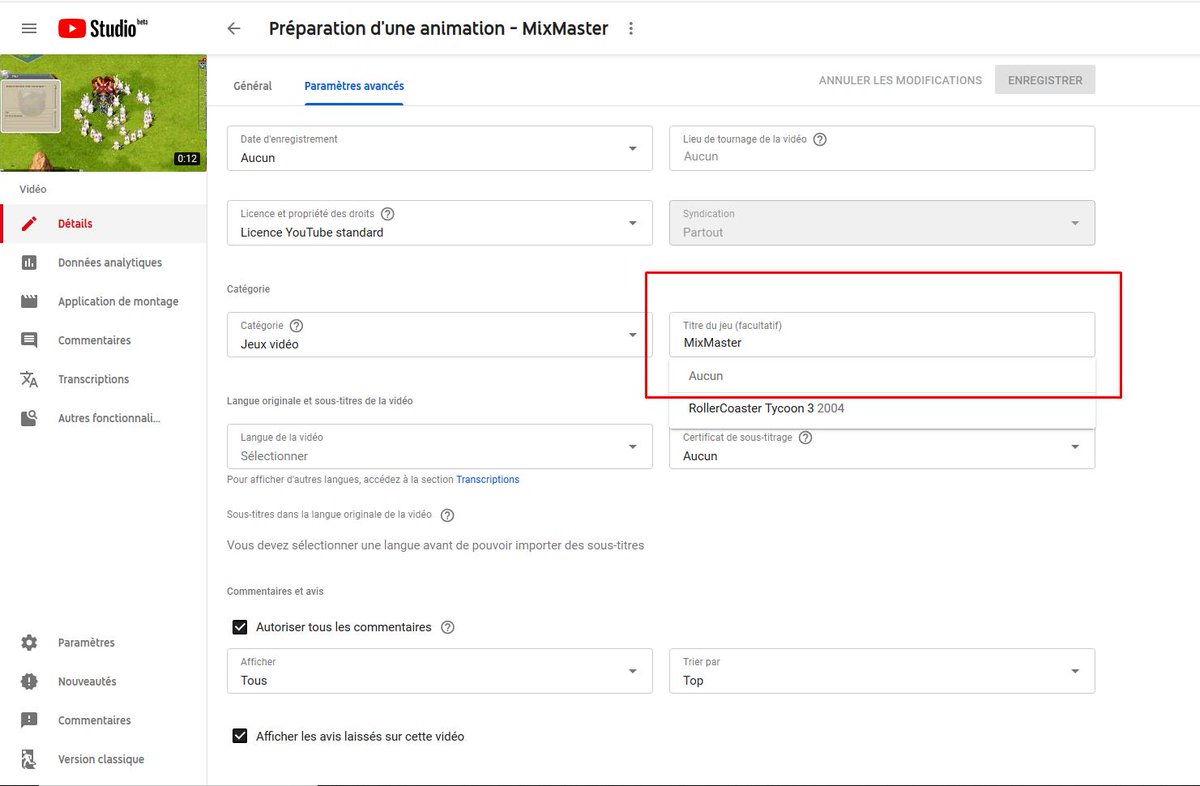Screen dimensions: 1200x786
Task: Click the pencil icon for Détails
Action: [29, 224]
